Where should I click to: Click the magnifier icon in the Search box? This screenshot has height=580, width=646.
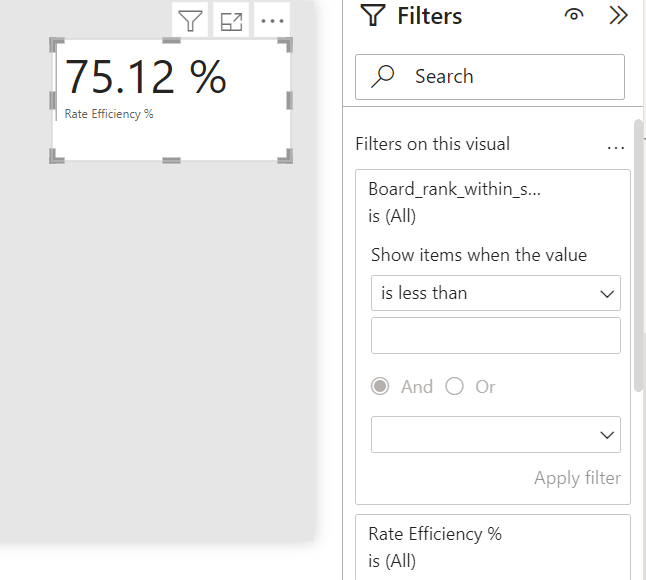pyautogui.click(x=383, y=76)
